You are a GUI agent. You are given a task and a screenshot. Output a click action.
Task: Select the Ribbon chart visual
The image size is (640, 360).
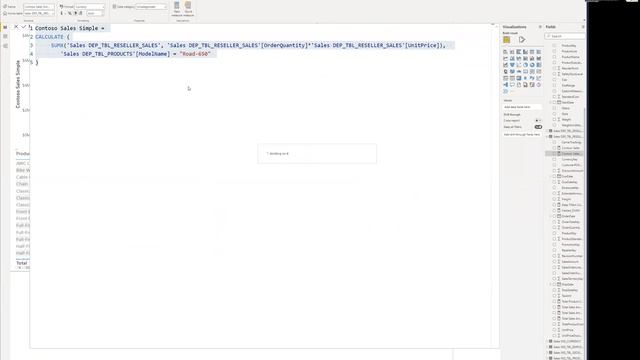538,58
